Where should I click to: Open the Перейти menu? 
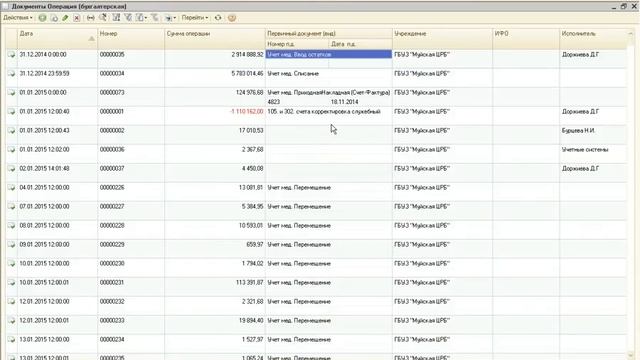click(195, 18)
